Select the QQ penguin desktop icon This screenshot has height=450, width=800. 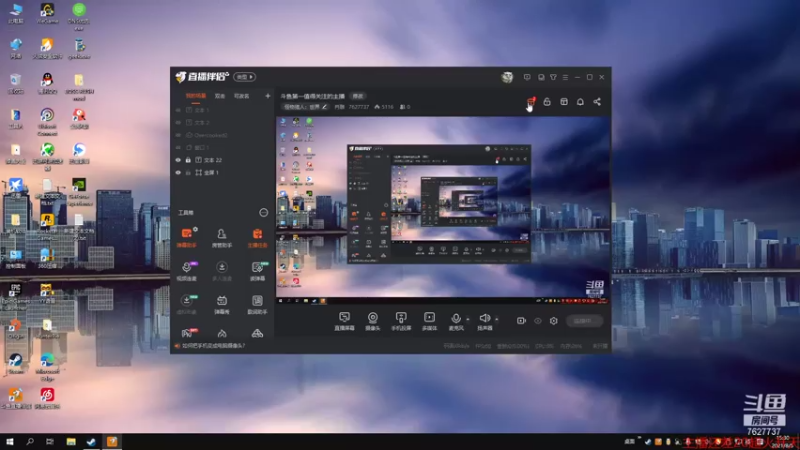(47, 84)
